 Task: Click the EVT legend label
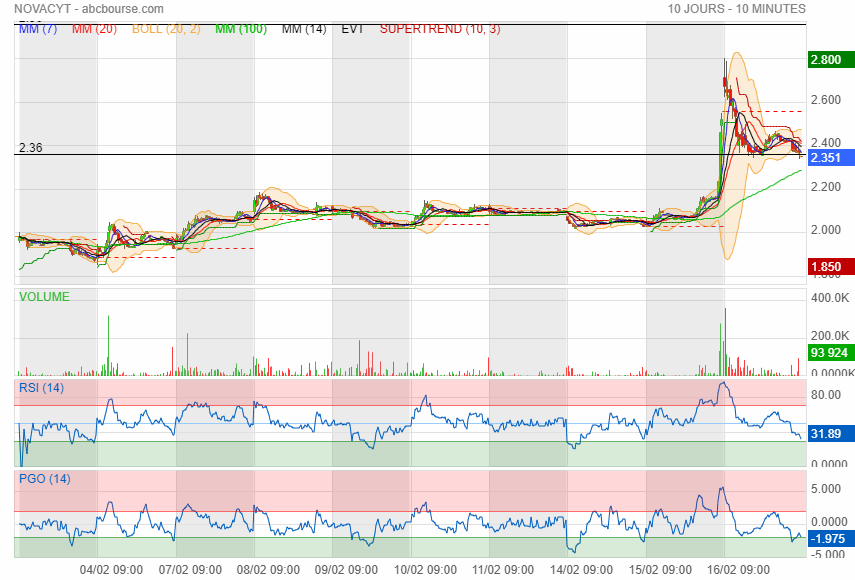coord(352,29)
